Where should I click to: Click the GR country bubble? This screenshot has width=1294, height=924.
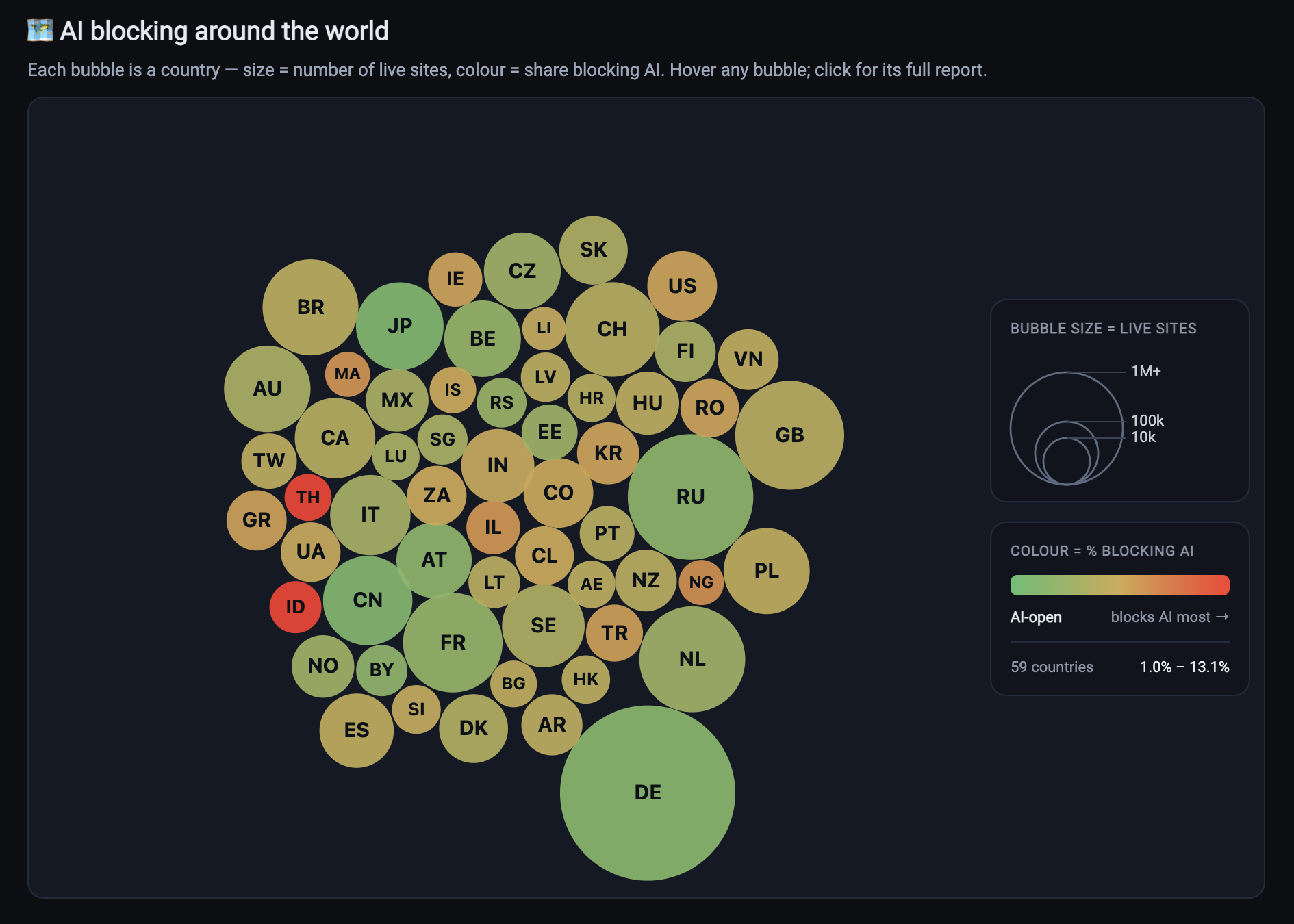(x=257, y=520)
